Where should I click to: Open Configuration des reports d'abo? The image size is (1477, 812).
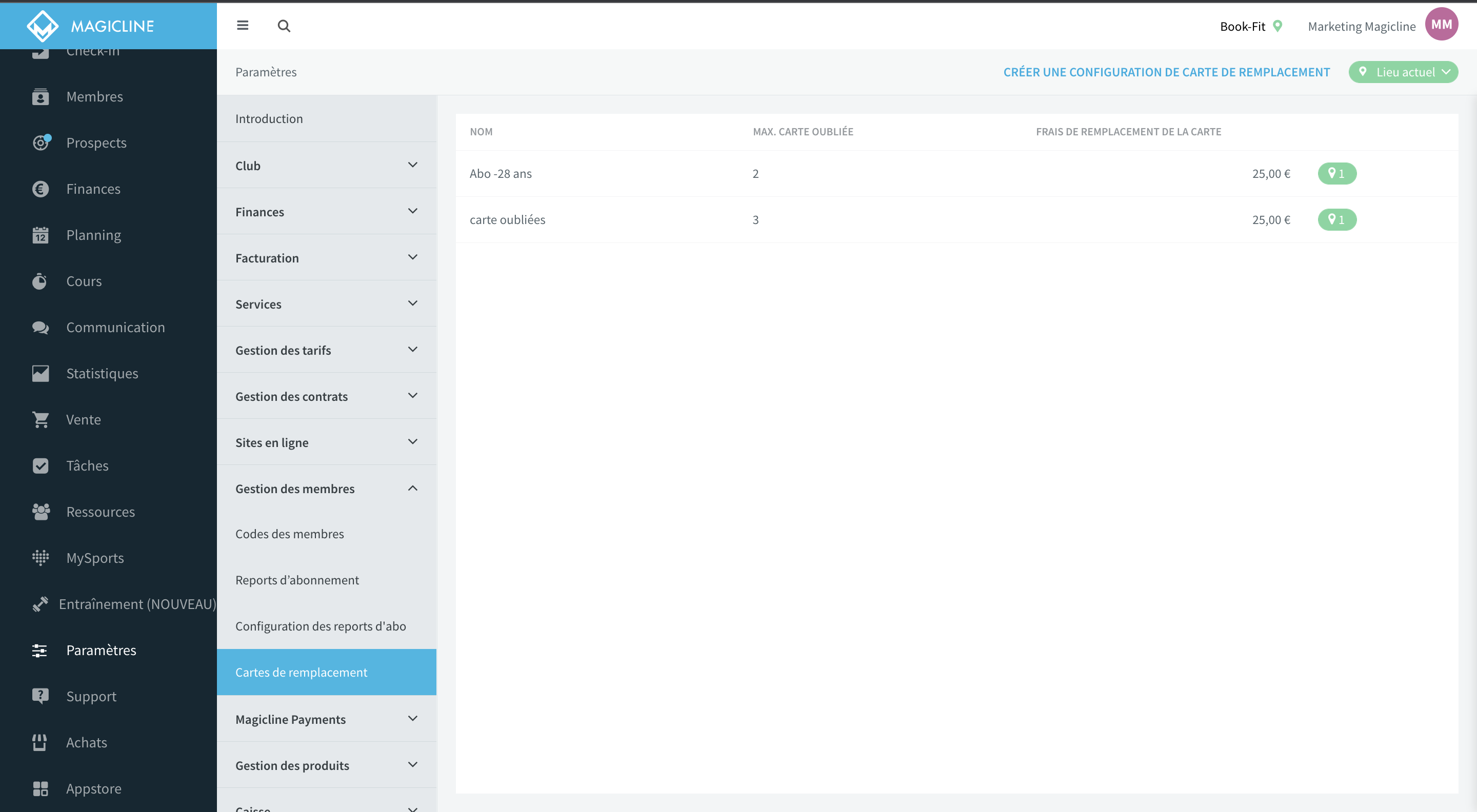[326, 626]
